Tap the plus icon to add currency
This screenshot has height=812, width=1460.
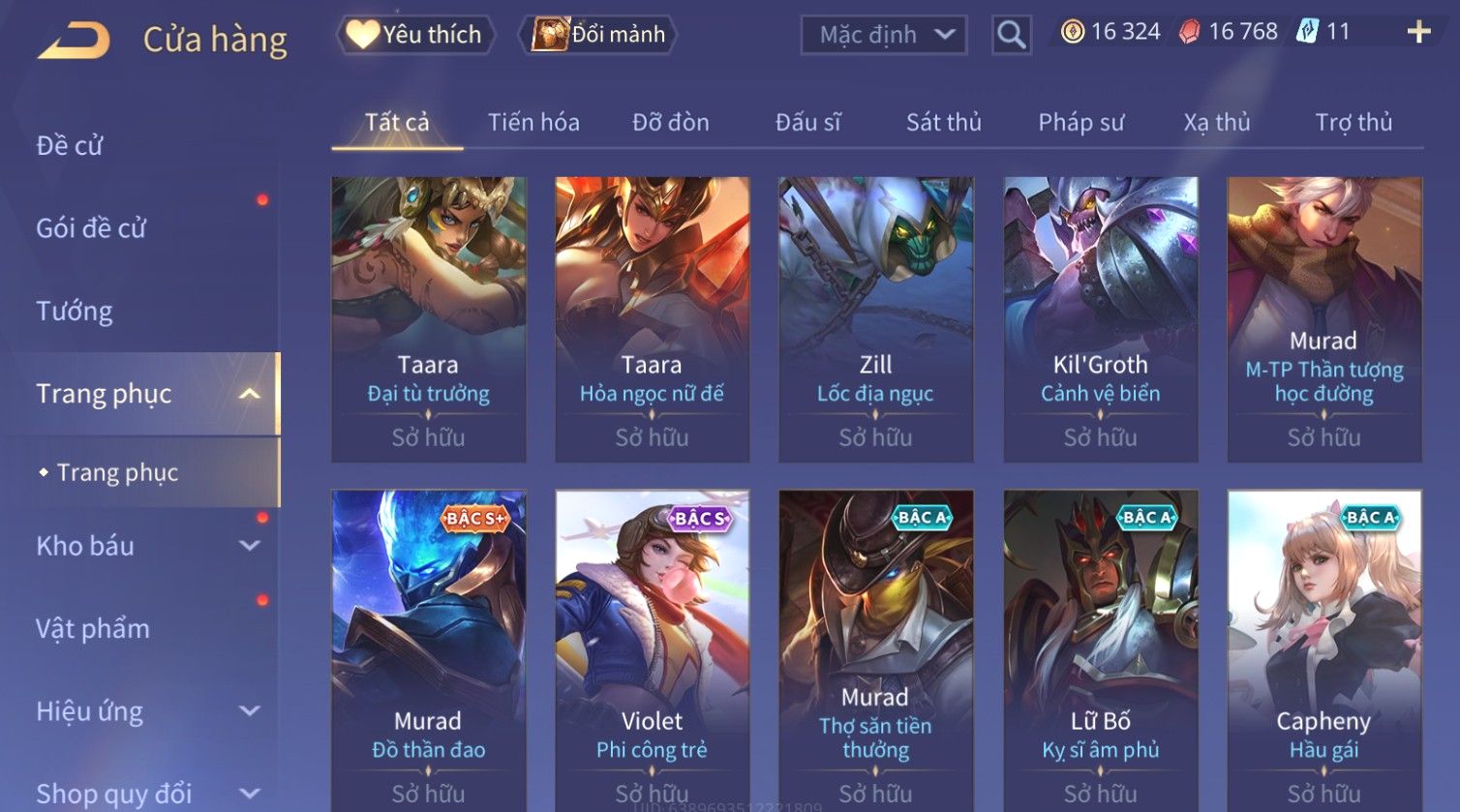tap(1418, 33)
